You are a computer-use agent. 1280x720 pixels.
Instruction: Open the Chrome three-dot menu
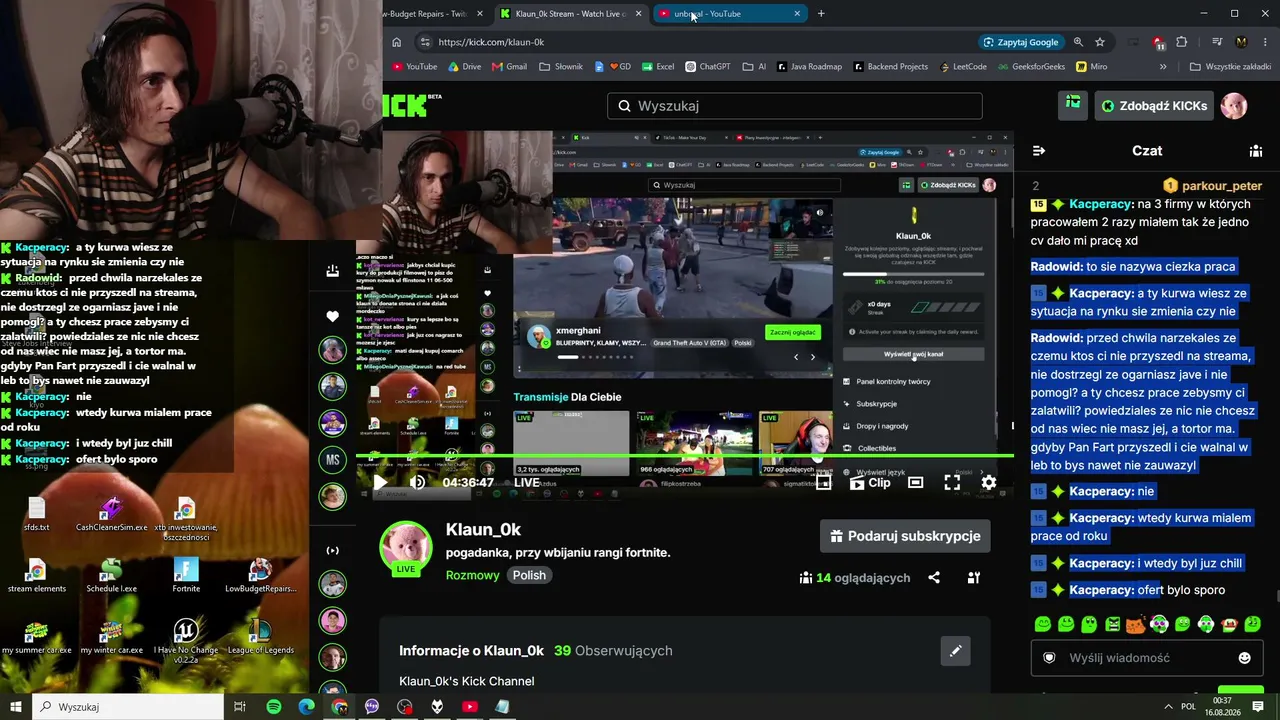point(1264,42)
